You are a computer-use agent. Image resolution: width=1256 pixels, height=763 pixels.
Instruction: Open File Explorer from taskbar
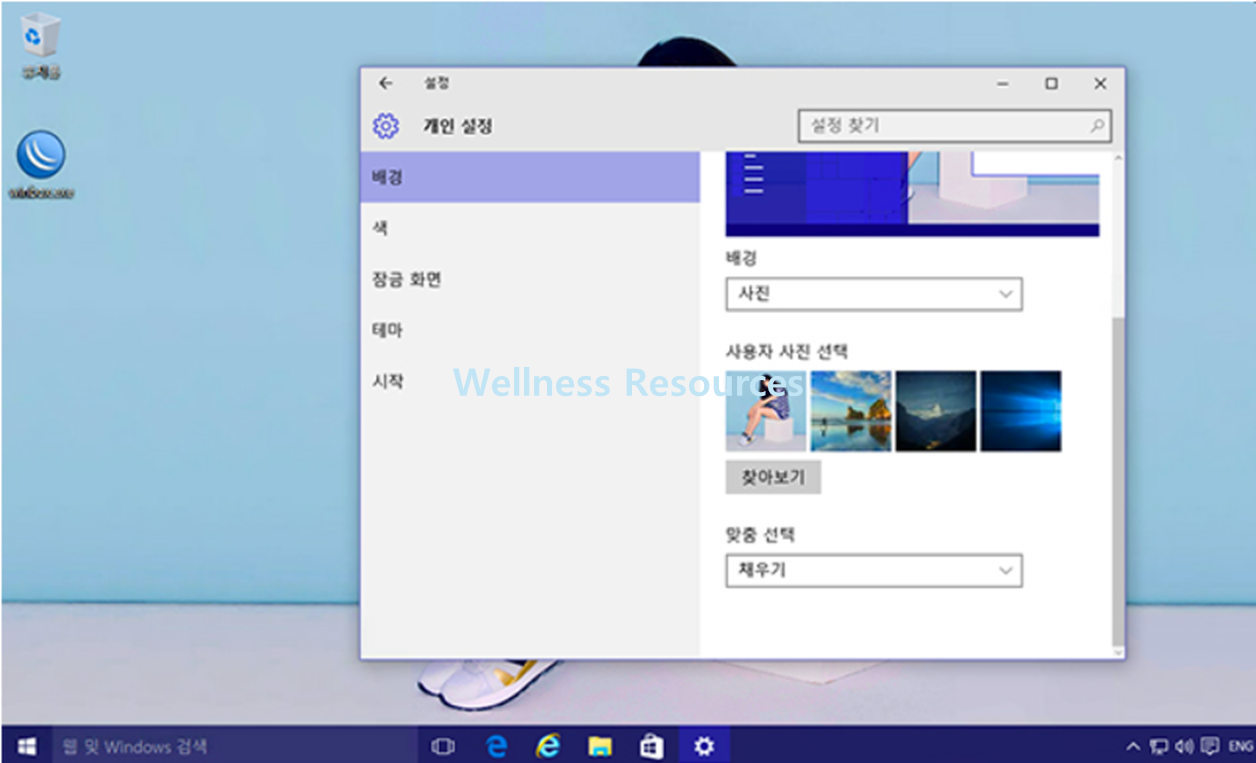[600, 746]
